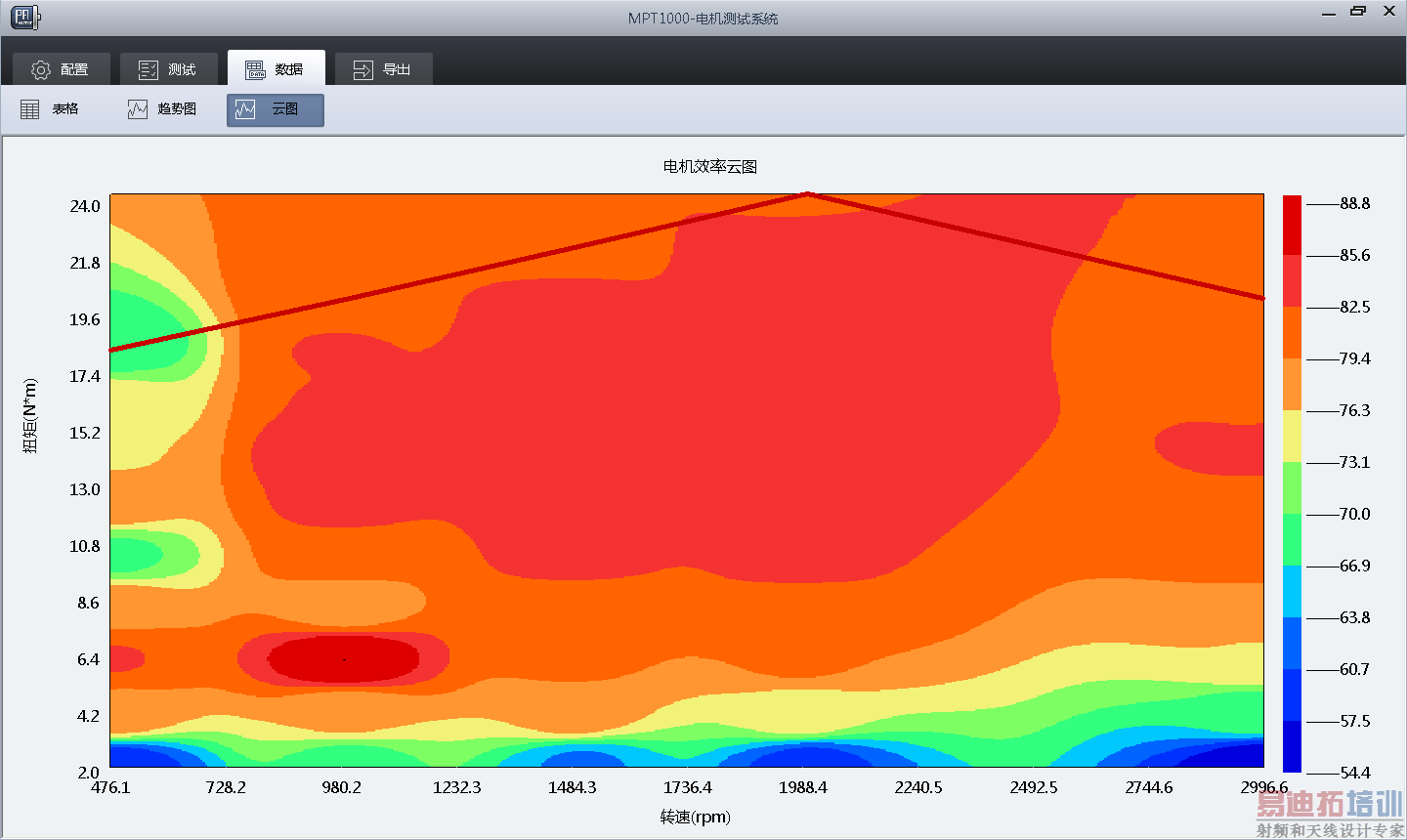Click the 6.4 y-axis tick value
The width and height of the screenshot is (1407, 840).
(x=89, y=659)
